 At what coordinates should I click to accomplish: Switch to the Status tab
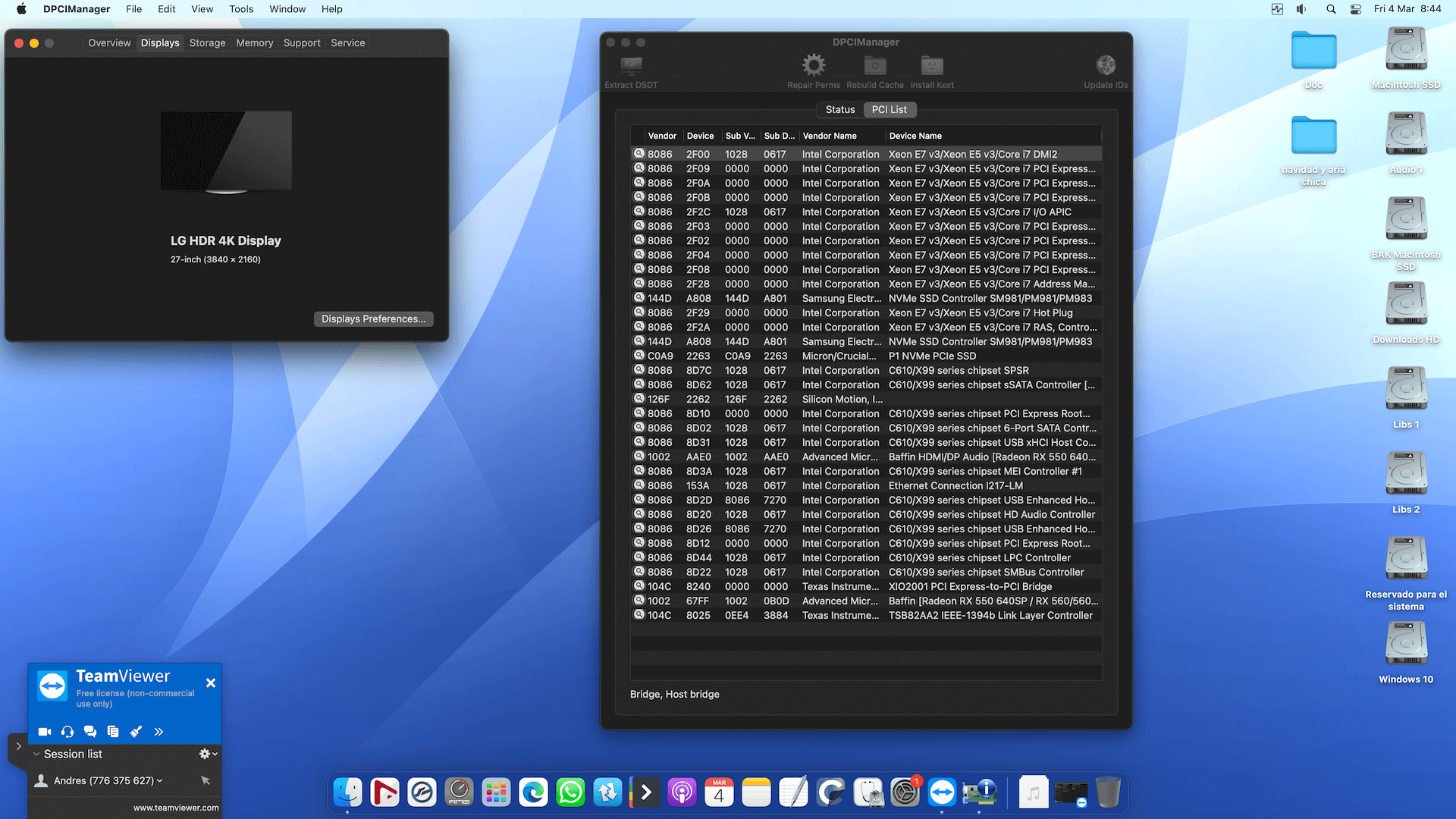click(839, 109)
